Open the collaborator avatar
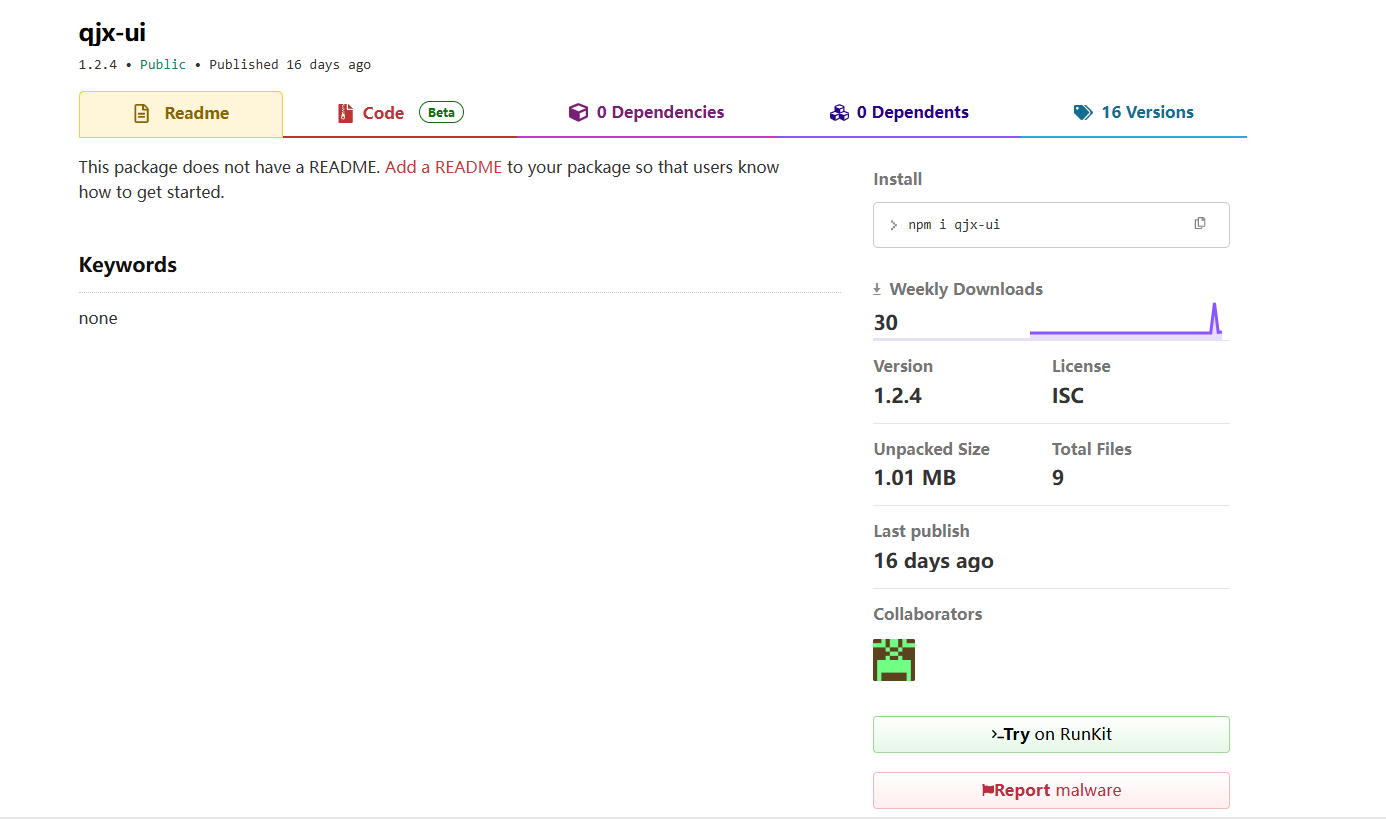 click(x=894, y=660)
